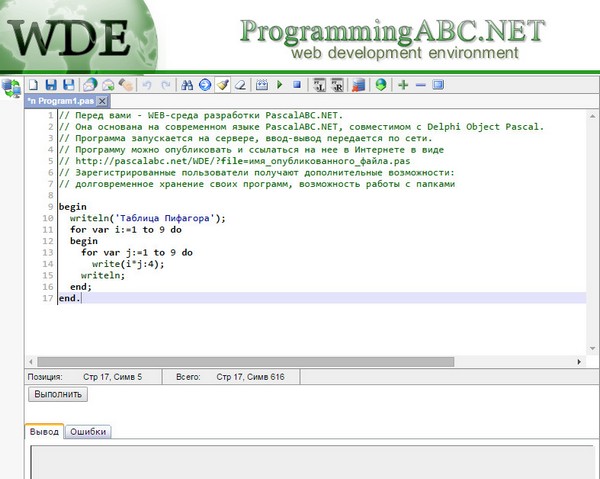Run the program with green play icon
This screenshot has height=479, width=600.
[x=280, y=85]
